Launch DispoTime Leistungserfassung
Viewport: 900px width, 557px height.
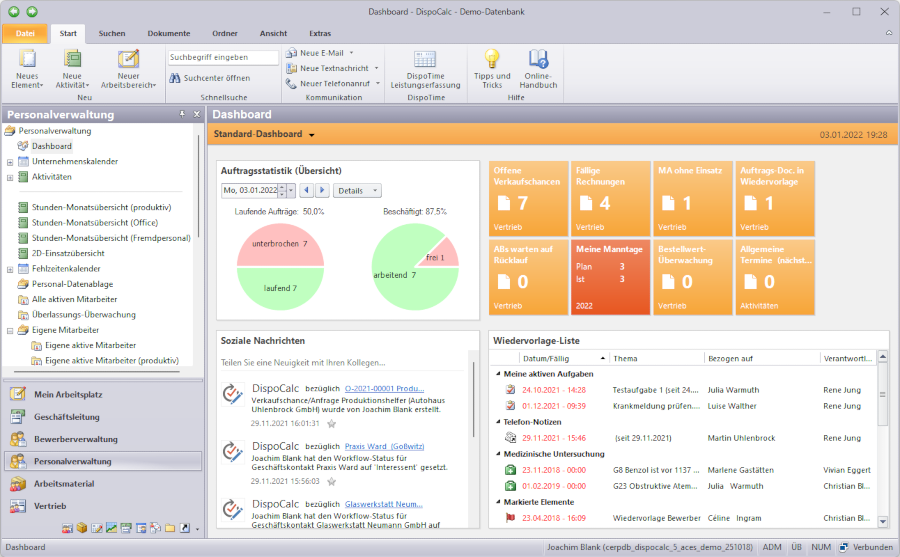click(x=425, y=68)
